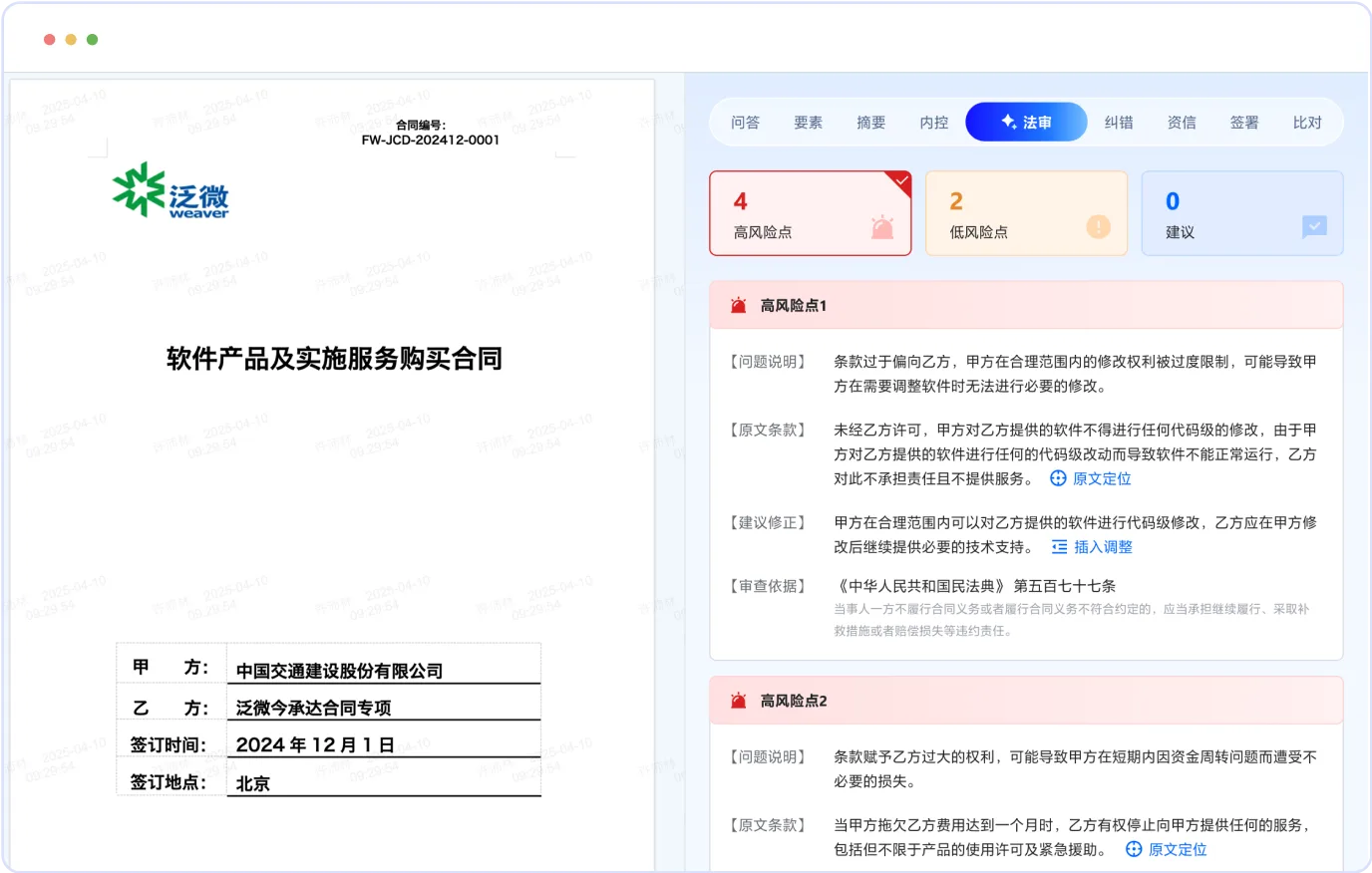Click the date 2024 年 12 月 1 日
This screenshot has height=873, width=1372.
[x=315, y=745]
